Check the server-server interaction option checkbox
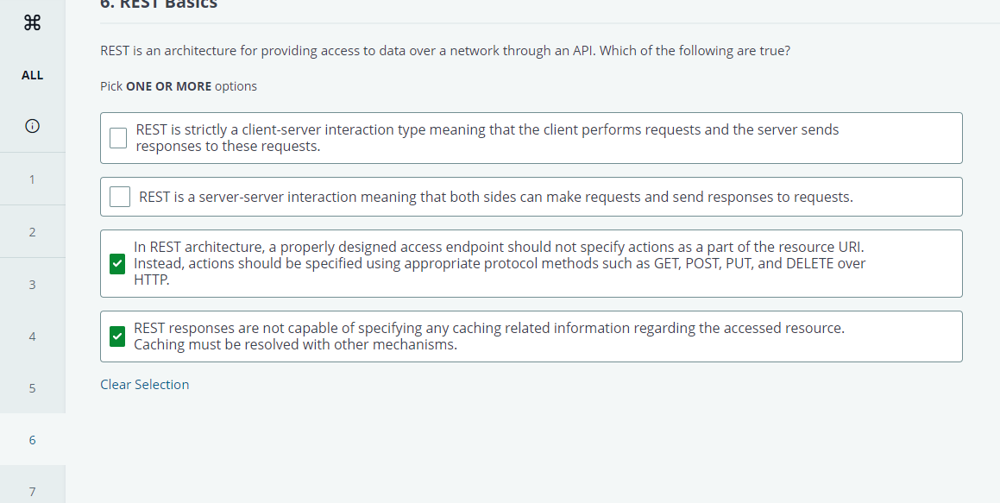The image size is (1000, 503). (x=119, y=196)
